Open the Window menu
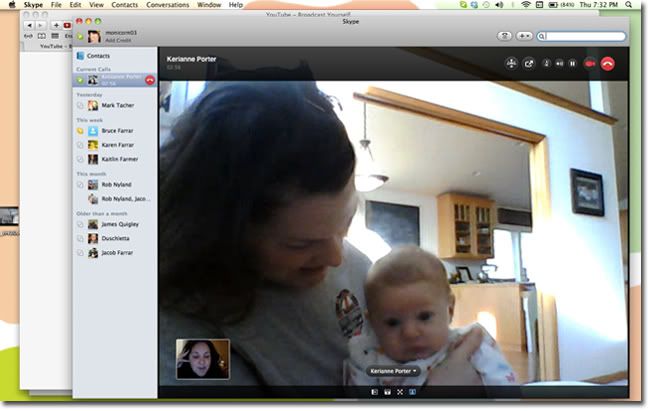648x411 pixels. click(x=209, y=5)
